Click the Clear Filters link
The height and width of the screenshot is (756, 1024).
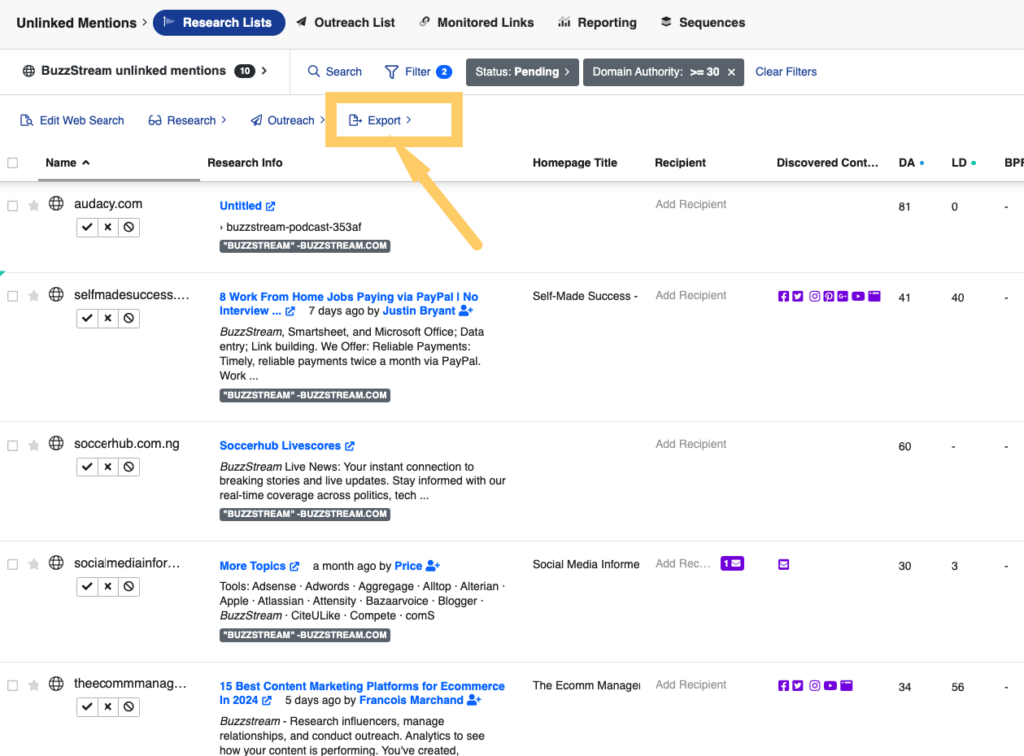click(x=786, y=72)
